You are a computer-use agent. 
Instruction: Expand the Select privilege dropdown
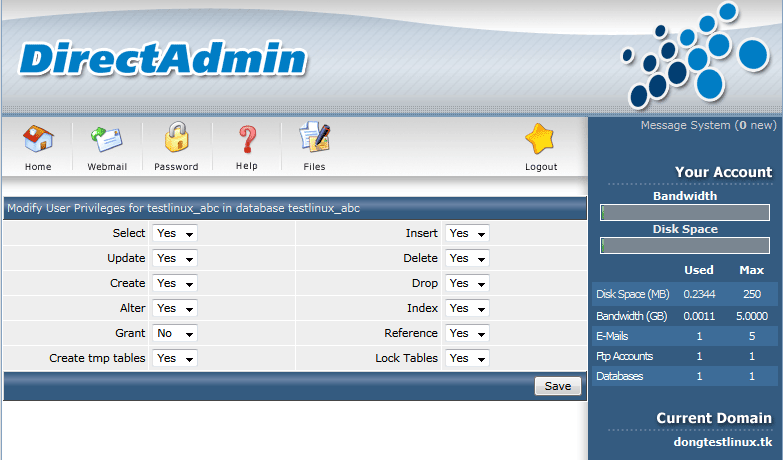coord(175,233)
